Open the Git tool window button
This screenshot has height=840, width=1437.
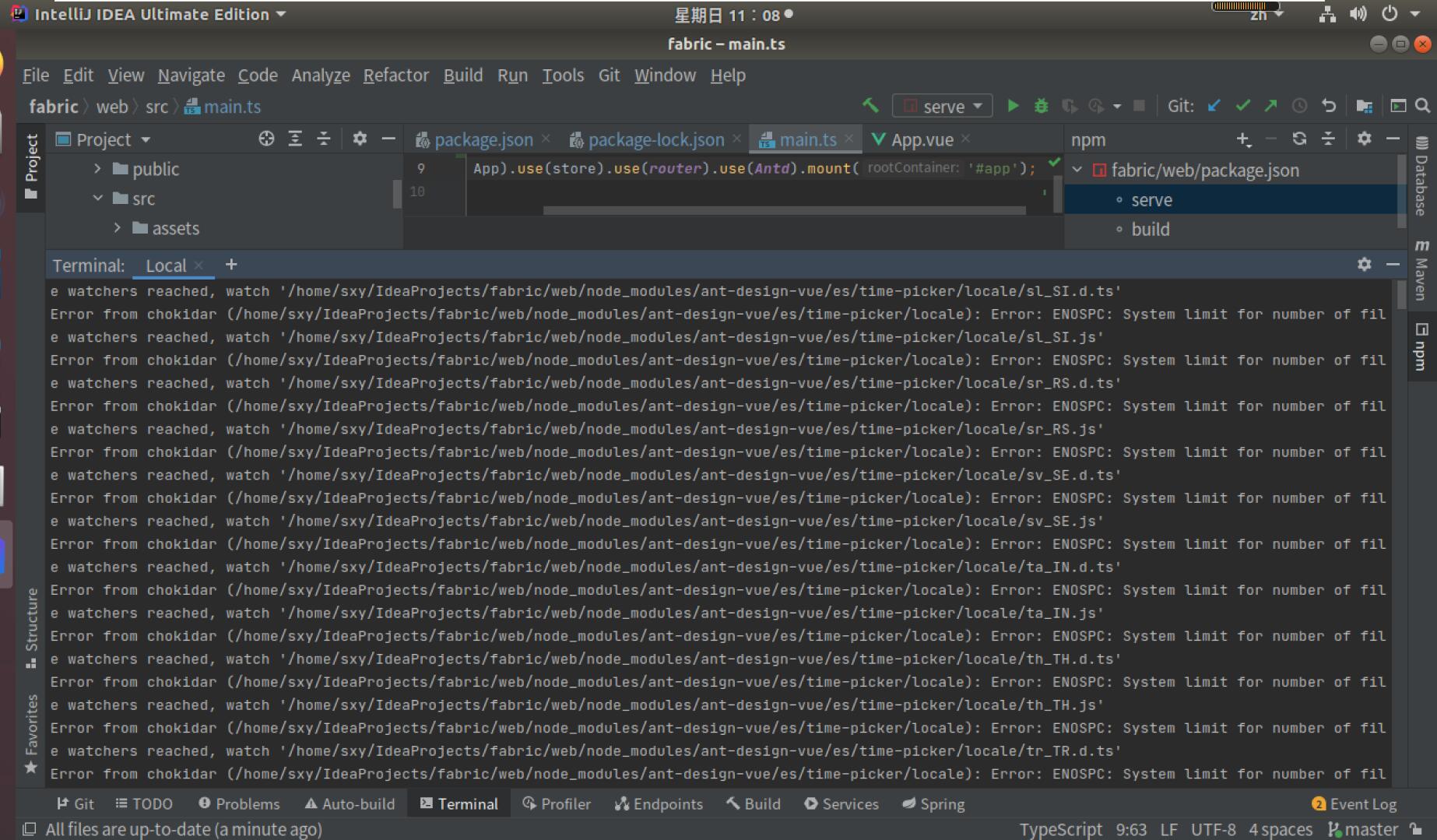pyautogui.click(x=76, y=804)
